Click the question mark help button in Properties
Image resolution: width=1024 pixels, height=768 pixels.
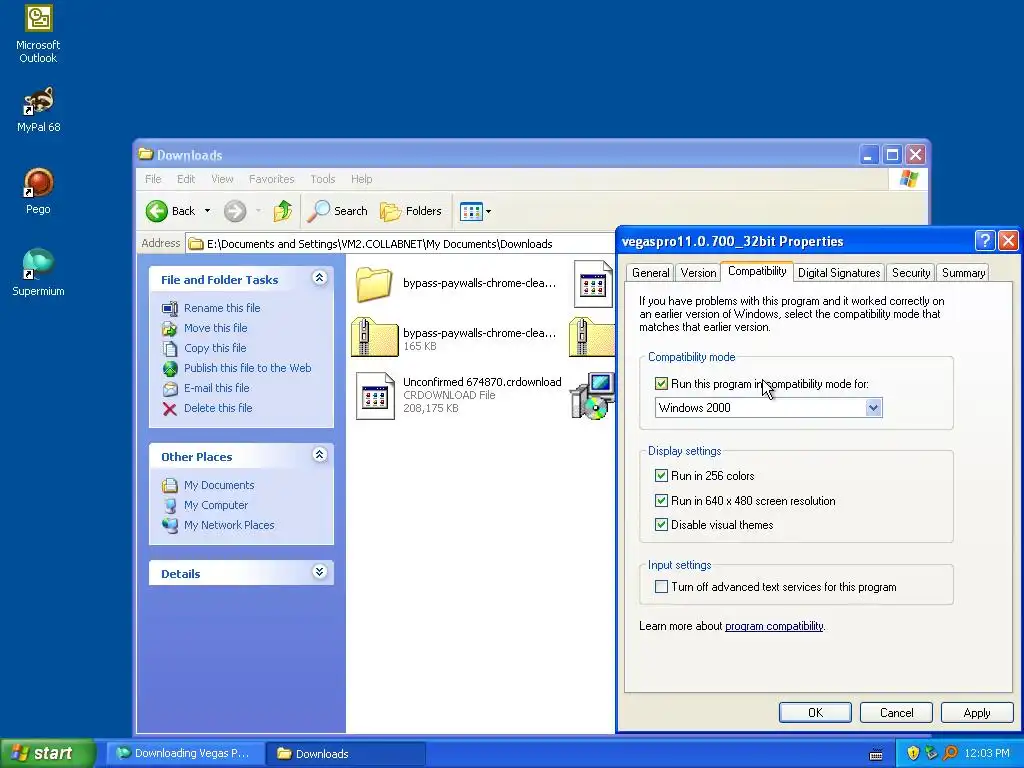(x=984, y=241)
